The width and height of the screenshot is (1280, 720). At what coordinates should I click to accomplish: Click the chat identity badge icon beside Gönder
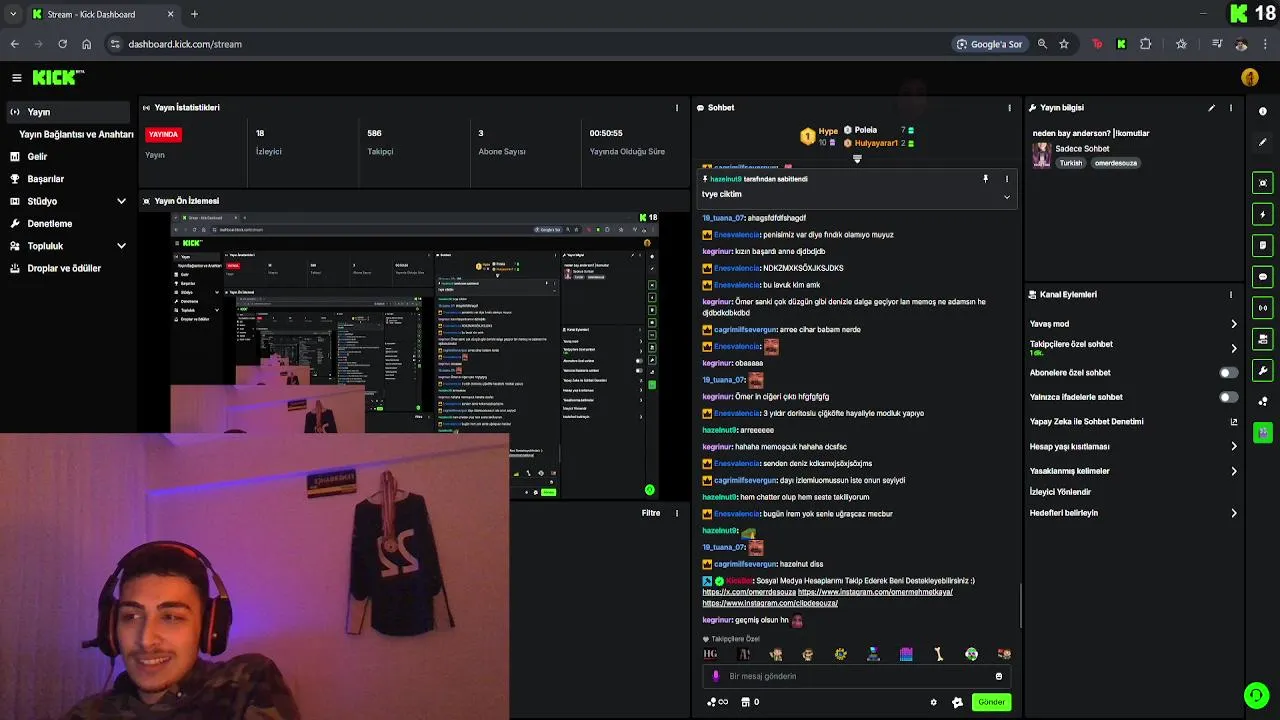click(957, 702)
